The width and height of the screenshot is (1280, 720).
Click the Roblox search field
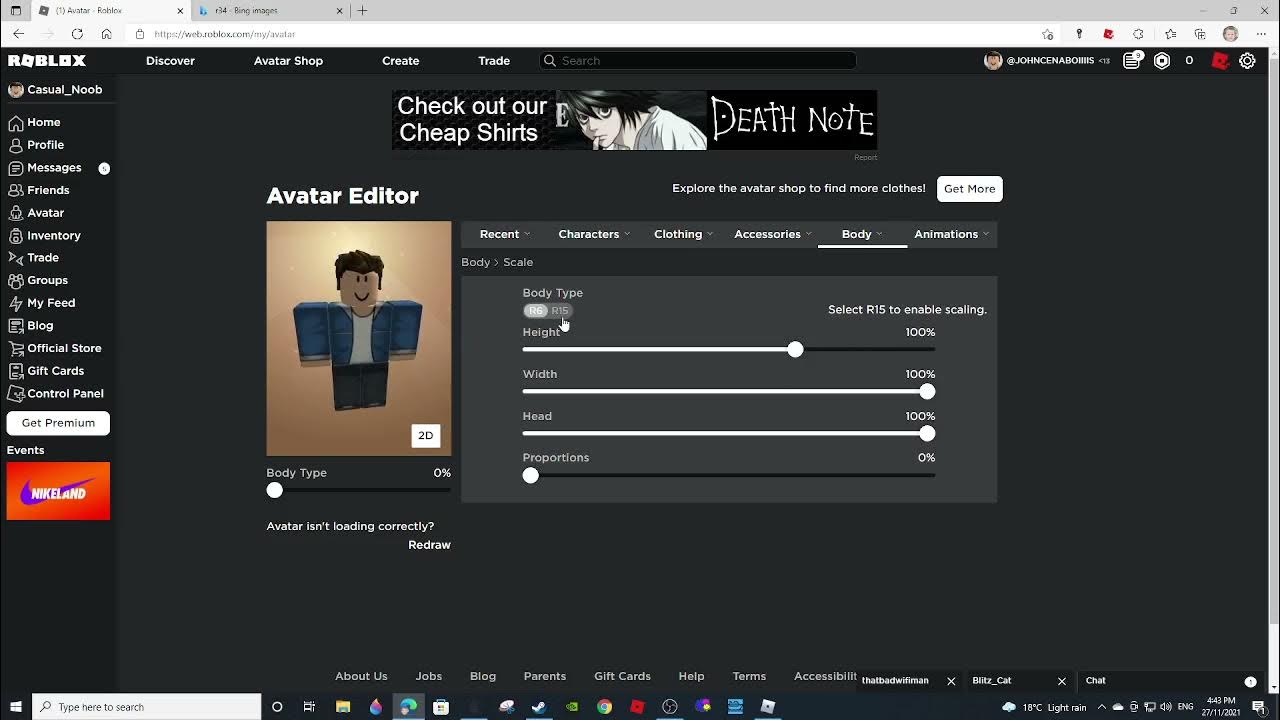point(697,61)
